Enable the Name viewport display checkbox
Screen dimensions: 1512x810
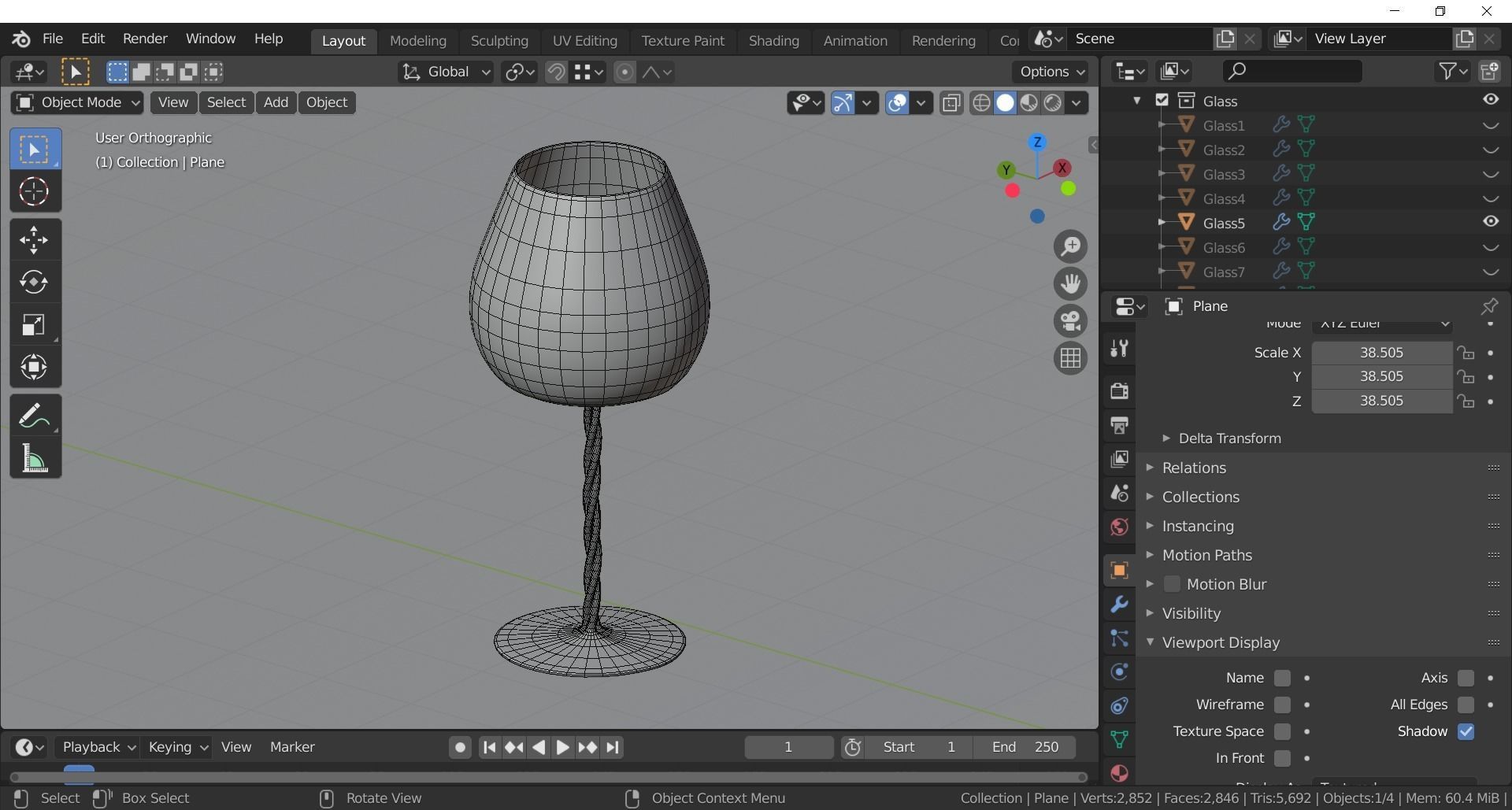pos(1282,678)
